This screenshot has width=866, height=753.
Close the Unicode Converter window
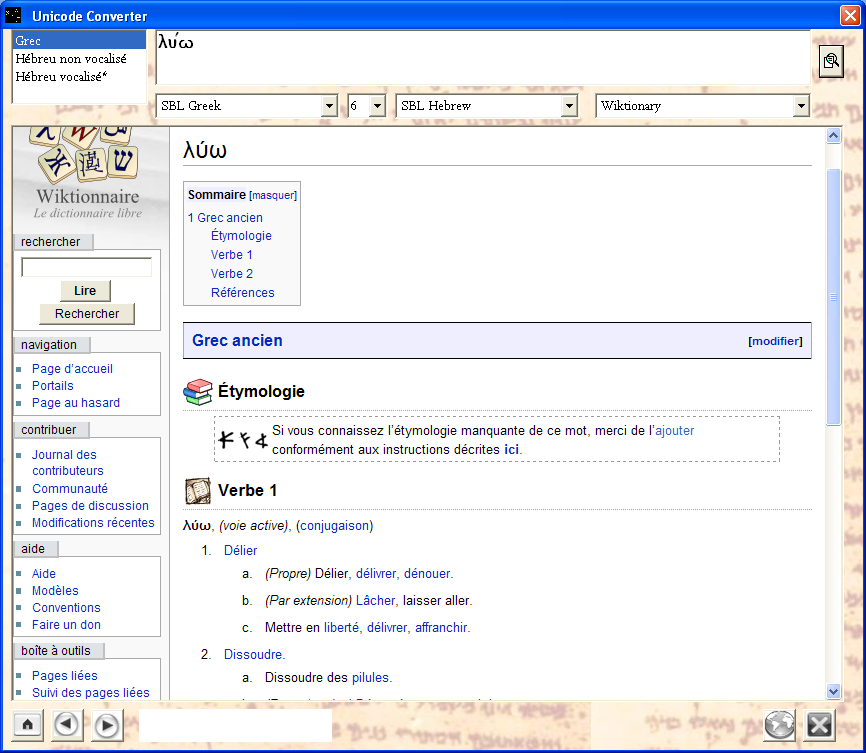(x=850, y=15)
